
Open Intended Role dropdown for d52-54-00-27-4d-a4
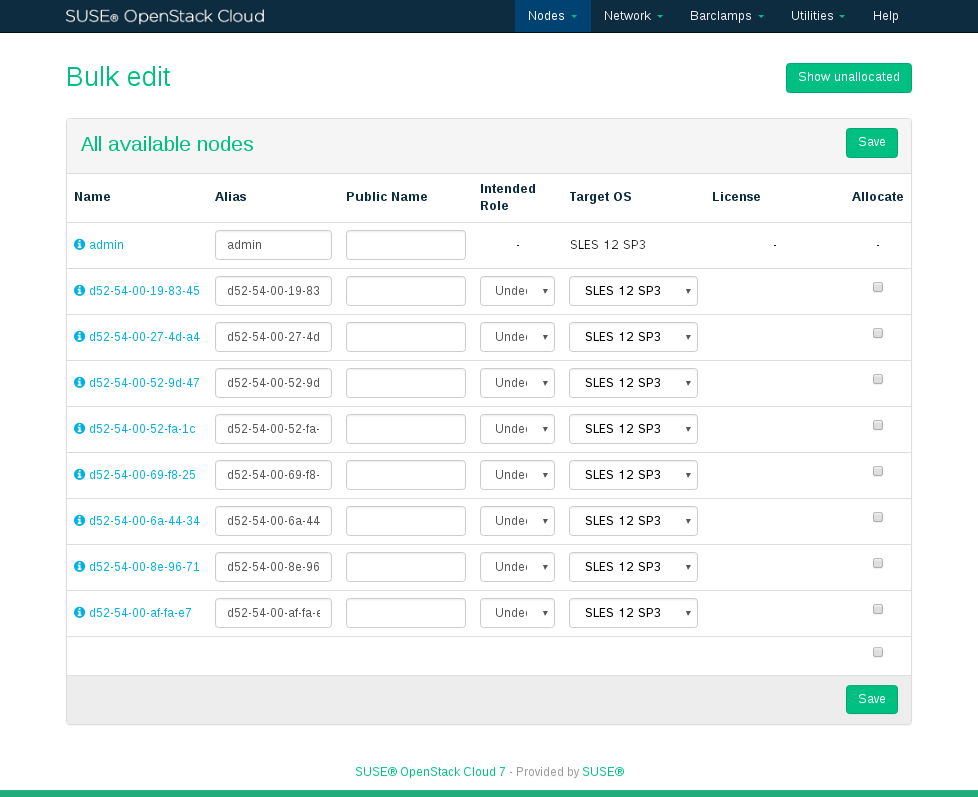point(517,337)
